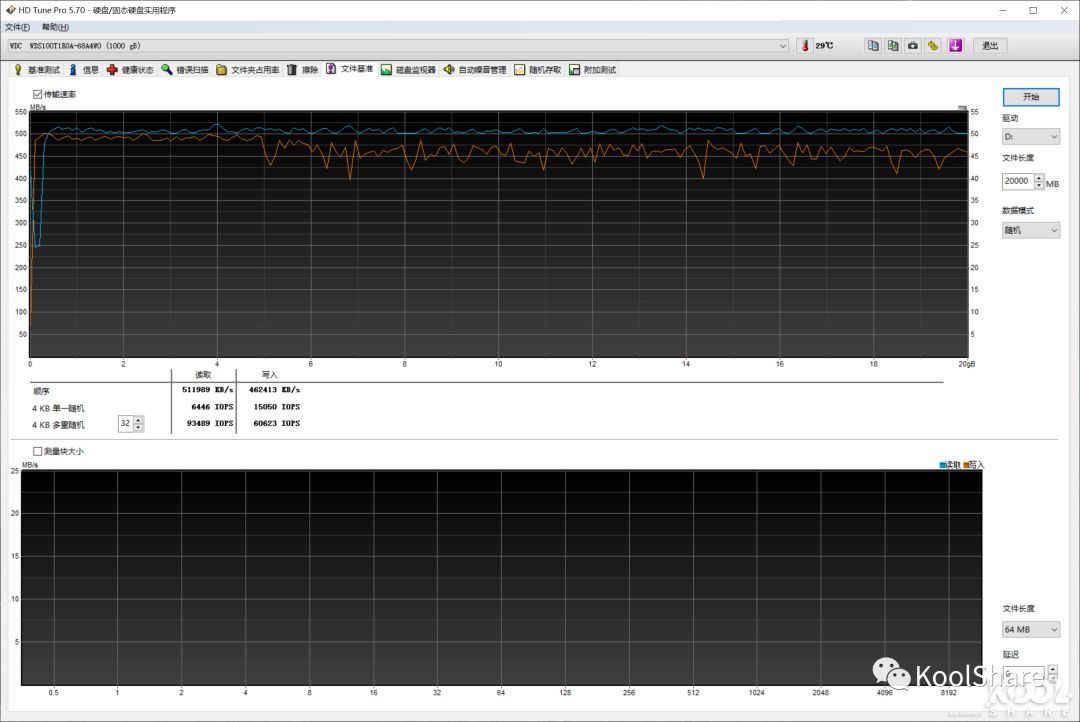1080x722 pixels.
Task: Decrease the queue depth 32 stepper
Action: pos(138,427)
